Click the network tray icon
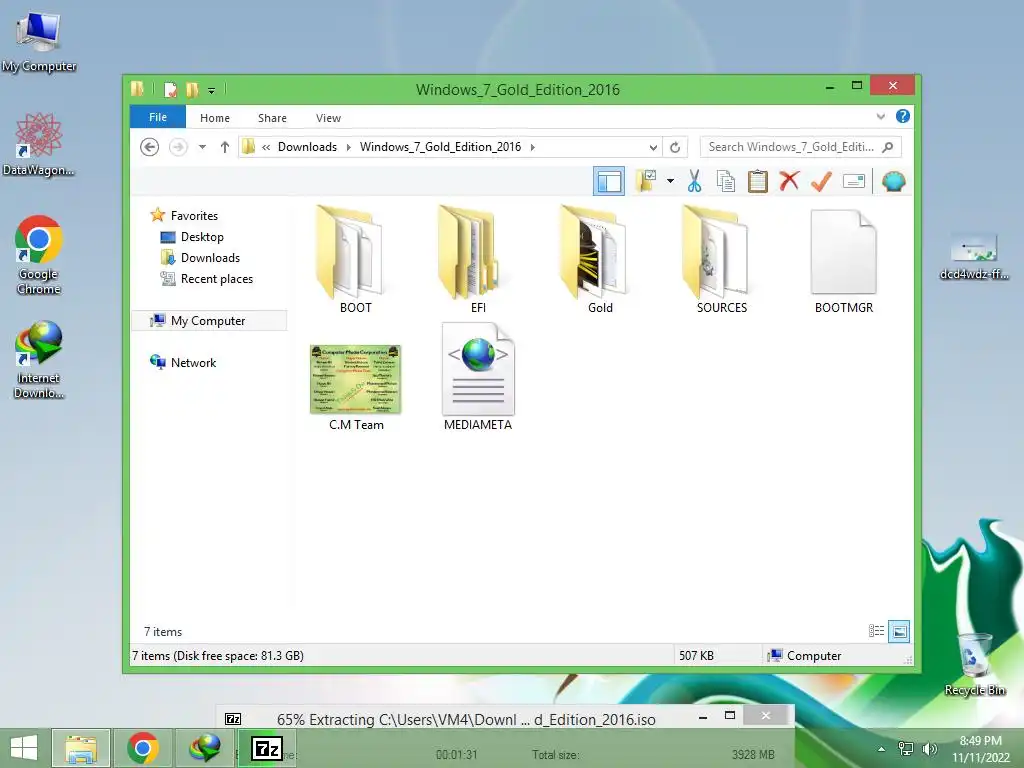The image size is (1024, 768). (906, 749)
